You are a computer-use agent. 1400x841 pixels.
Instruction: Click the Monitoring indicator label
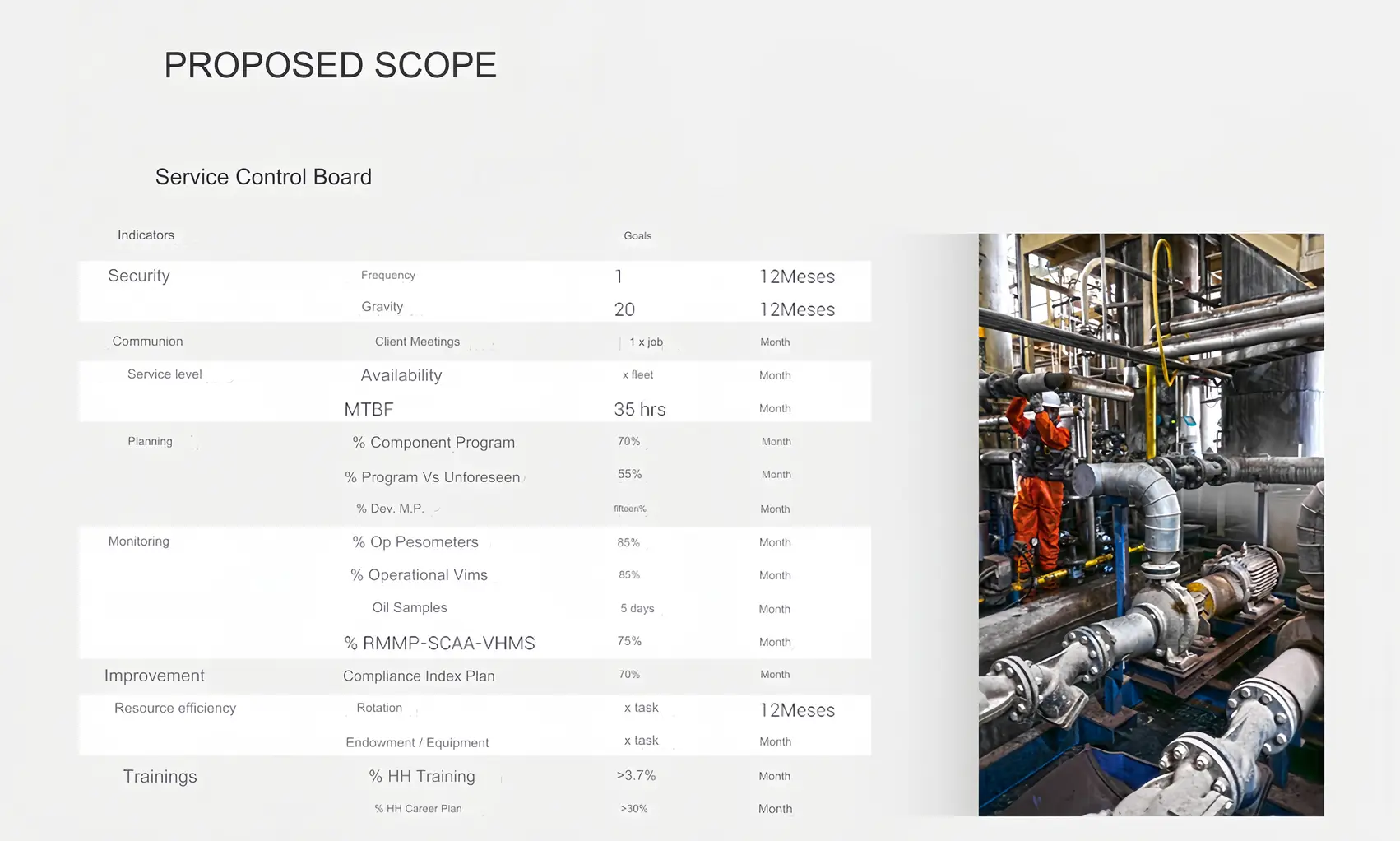coord(139,541)
